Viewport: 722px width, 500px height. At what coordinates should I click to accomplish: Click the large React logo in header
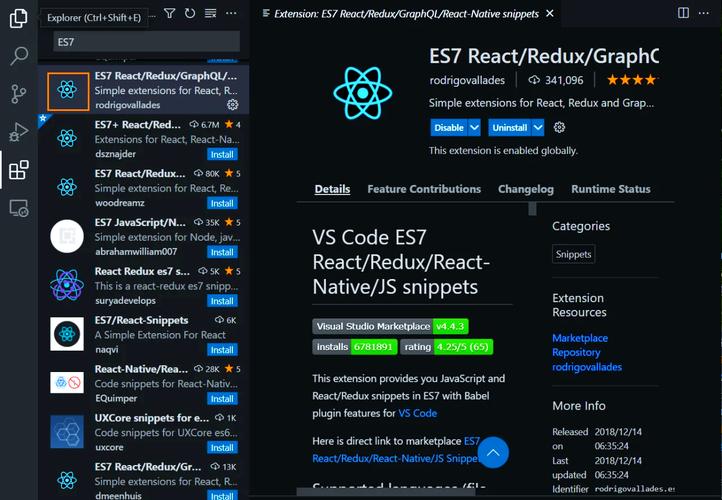click(x=363, y=93)
